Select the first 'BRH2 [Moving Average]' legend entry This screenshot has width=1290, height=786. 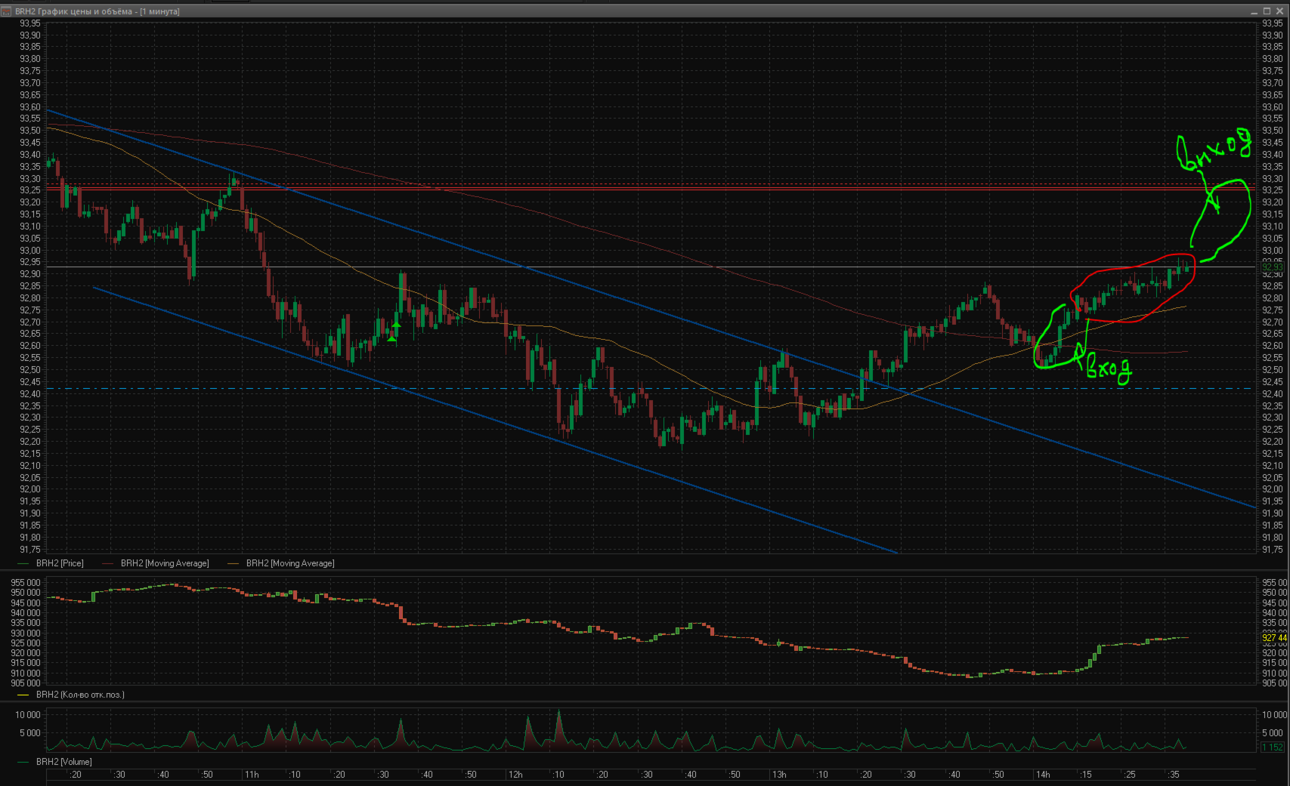(165, 563)
